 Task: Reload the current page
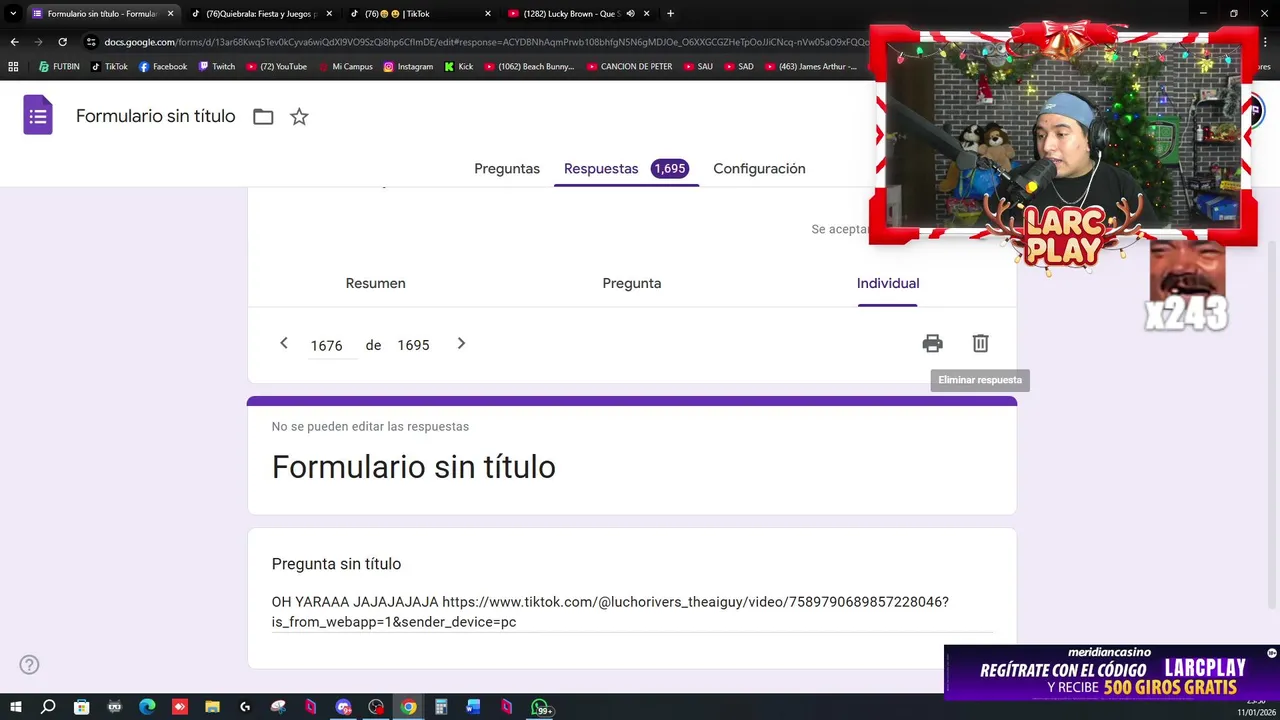click(x=62, y=42)
